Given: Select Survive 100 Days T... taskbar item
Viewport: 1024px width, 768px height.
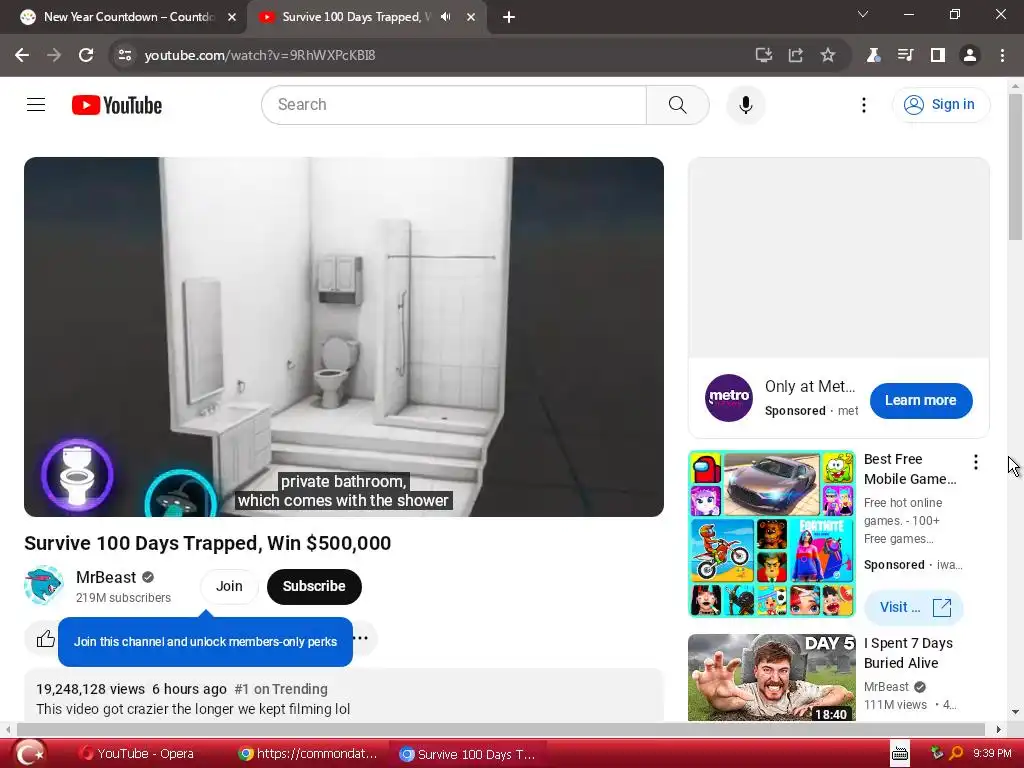Looking at the screenshot, I should (x=468, y=754).
